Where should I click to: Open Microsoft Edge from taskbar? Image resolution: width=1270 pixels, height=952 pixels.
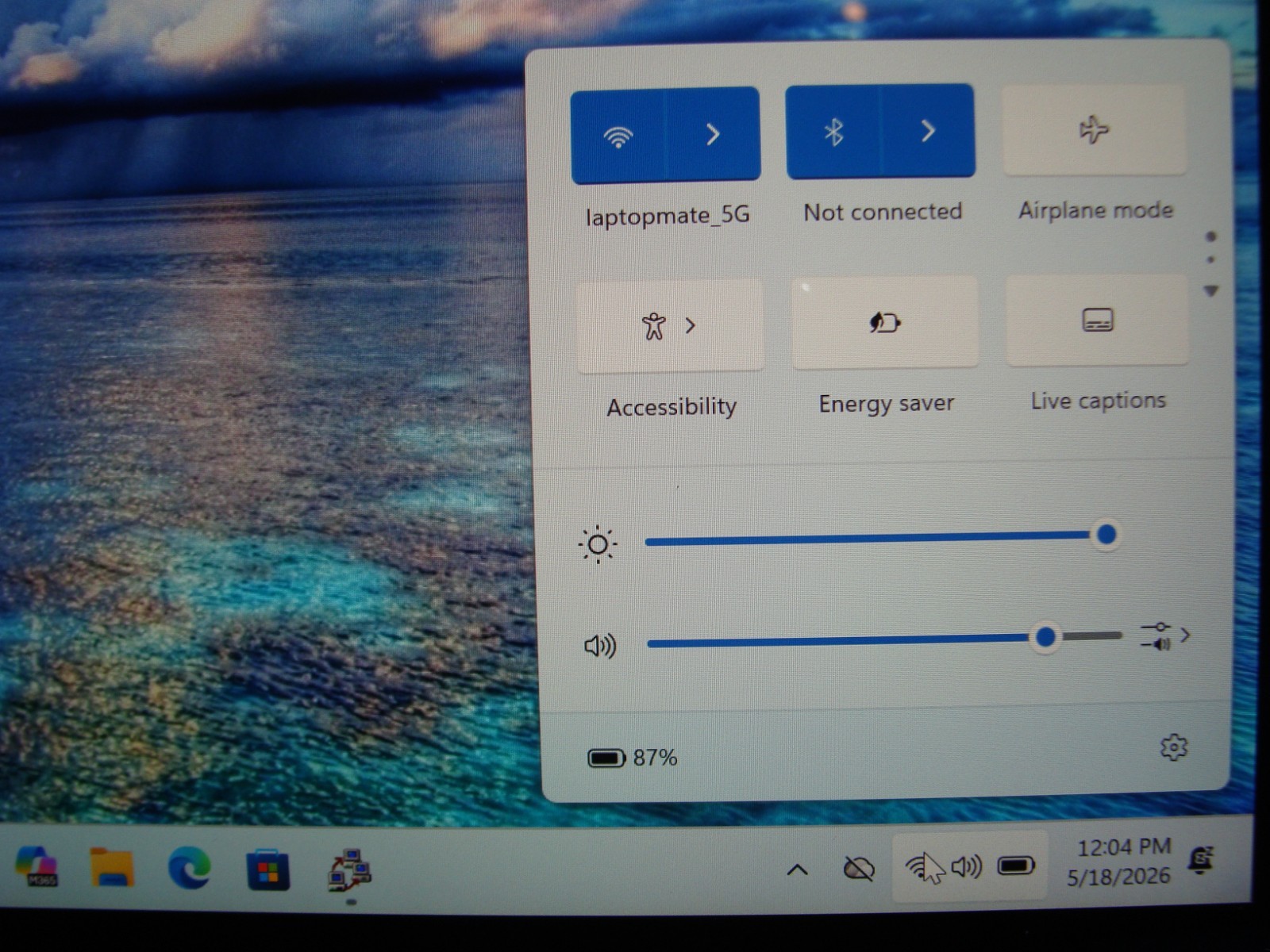click(190, 867)
